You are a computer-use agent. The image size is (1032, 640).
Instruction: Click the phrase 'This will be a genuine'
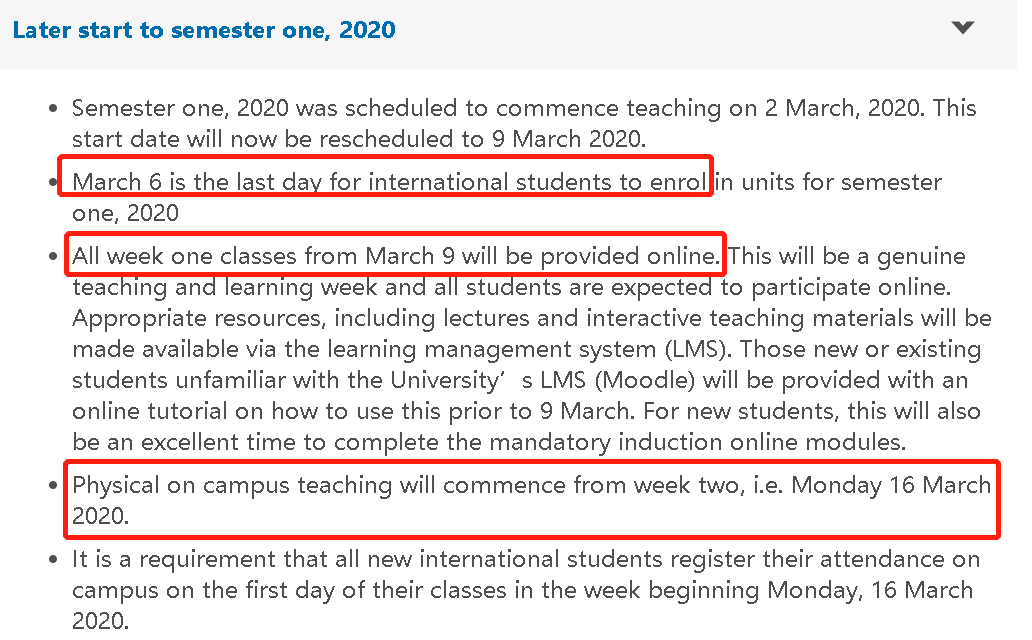point(846,256)
